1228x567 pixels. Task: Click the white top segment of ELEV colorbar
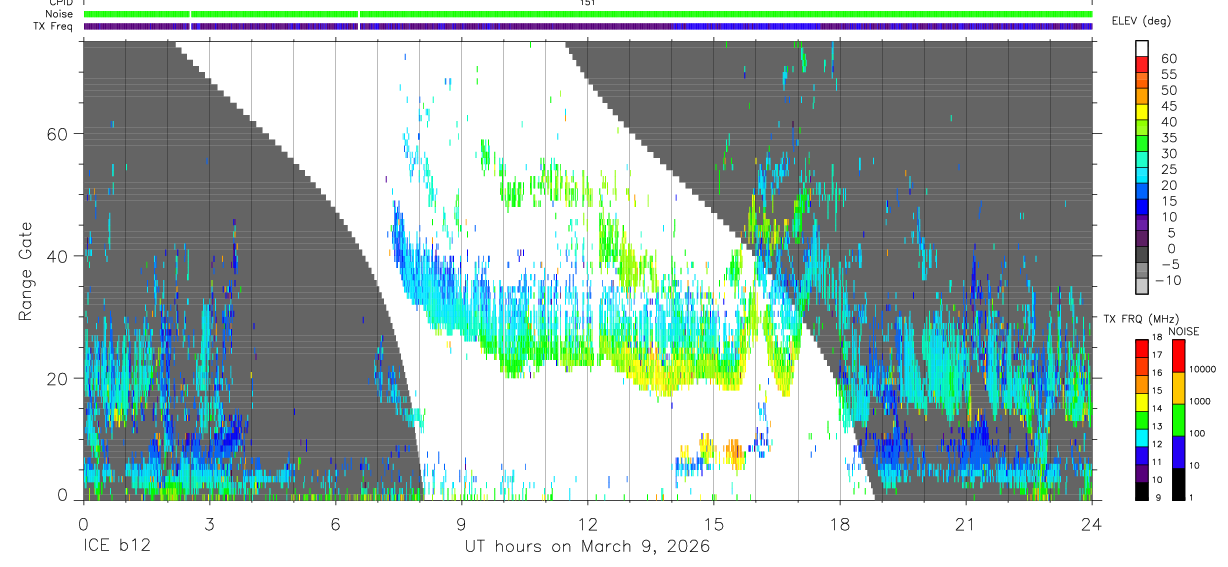1143,47
